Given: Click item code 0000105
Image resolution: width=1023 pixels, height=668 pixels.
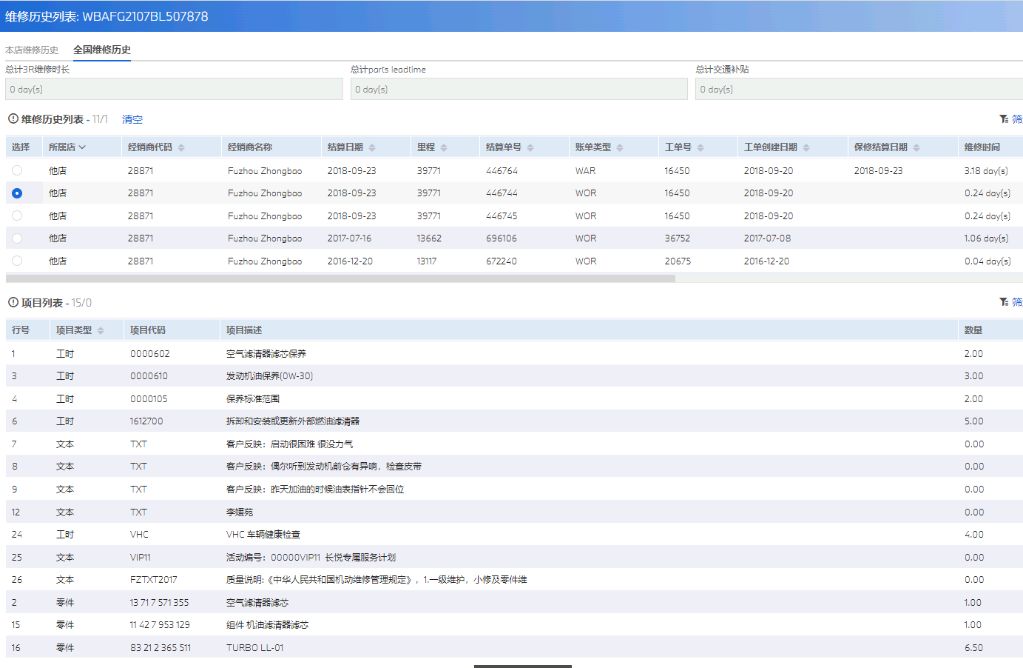Looking at the screenshot, I should click(149, 399).
